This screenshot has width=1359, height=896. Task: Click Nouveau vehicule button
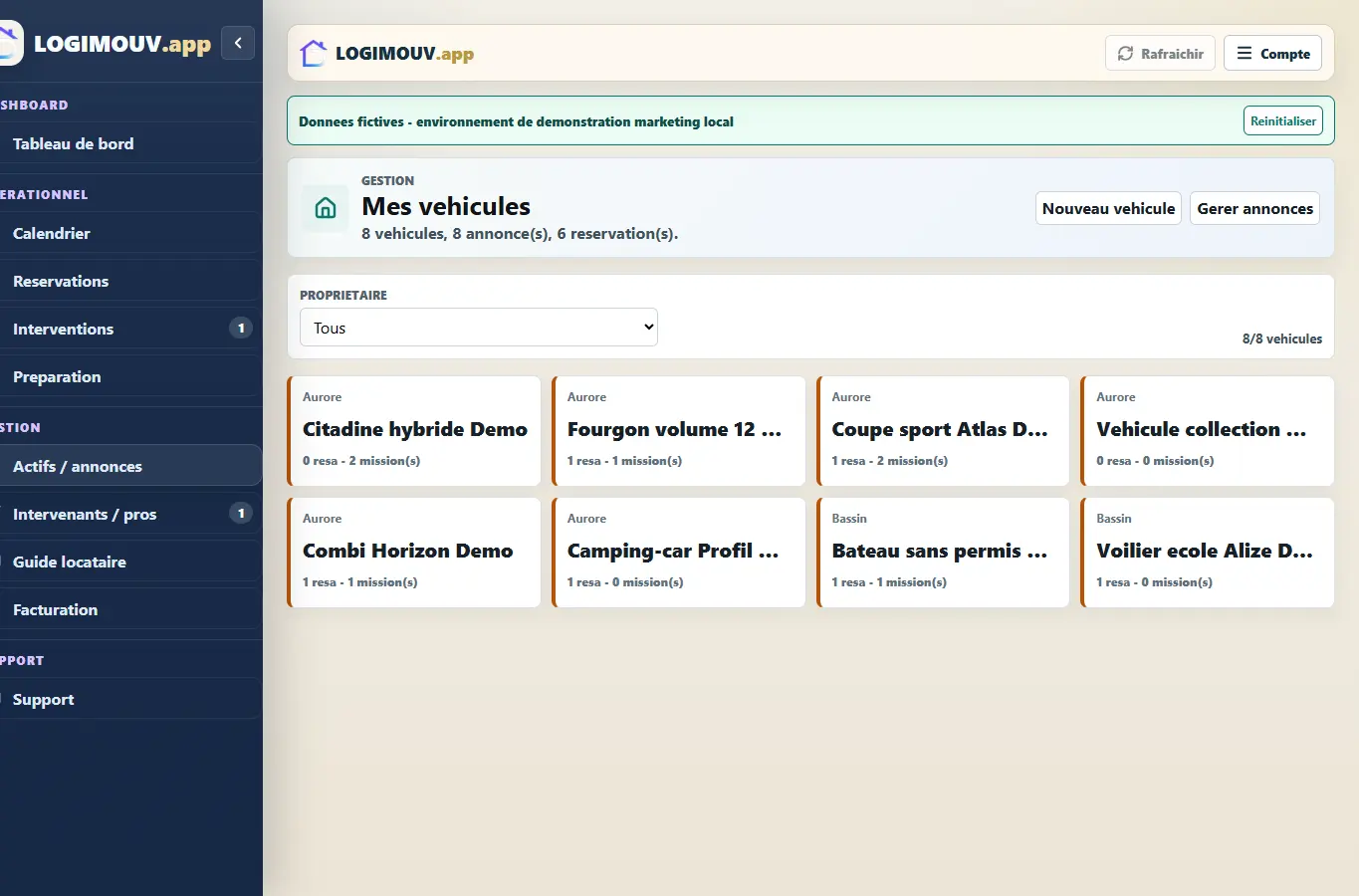point(1108,208)
